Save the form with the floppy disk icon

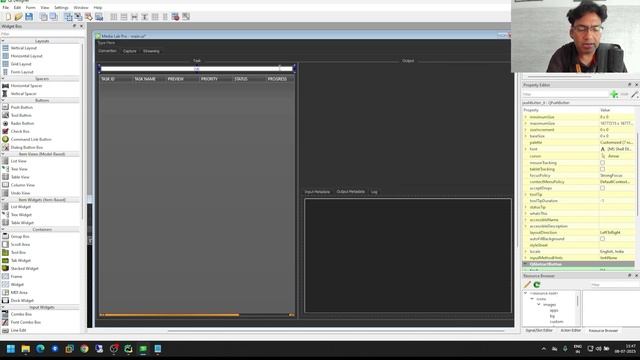click(x=29, y=17)
